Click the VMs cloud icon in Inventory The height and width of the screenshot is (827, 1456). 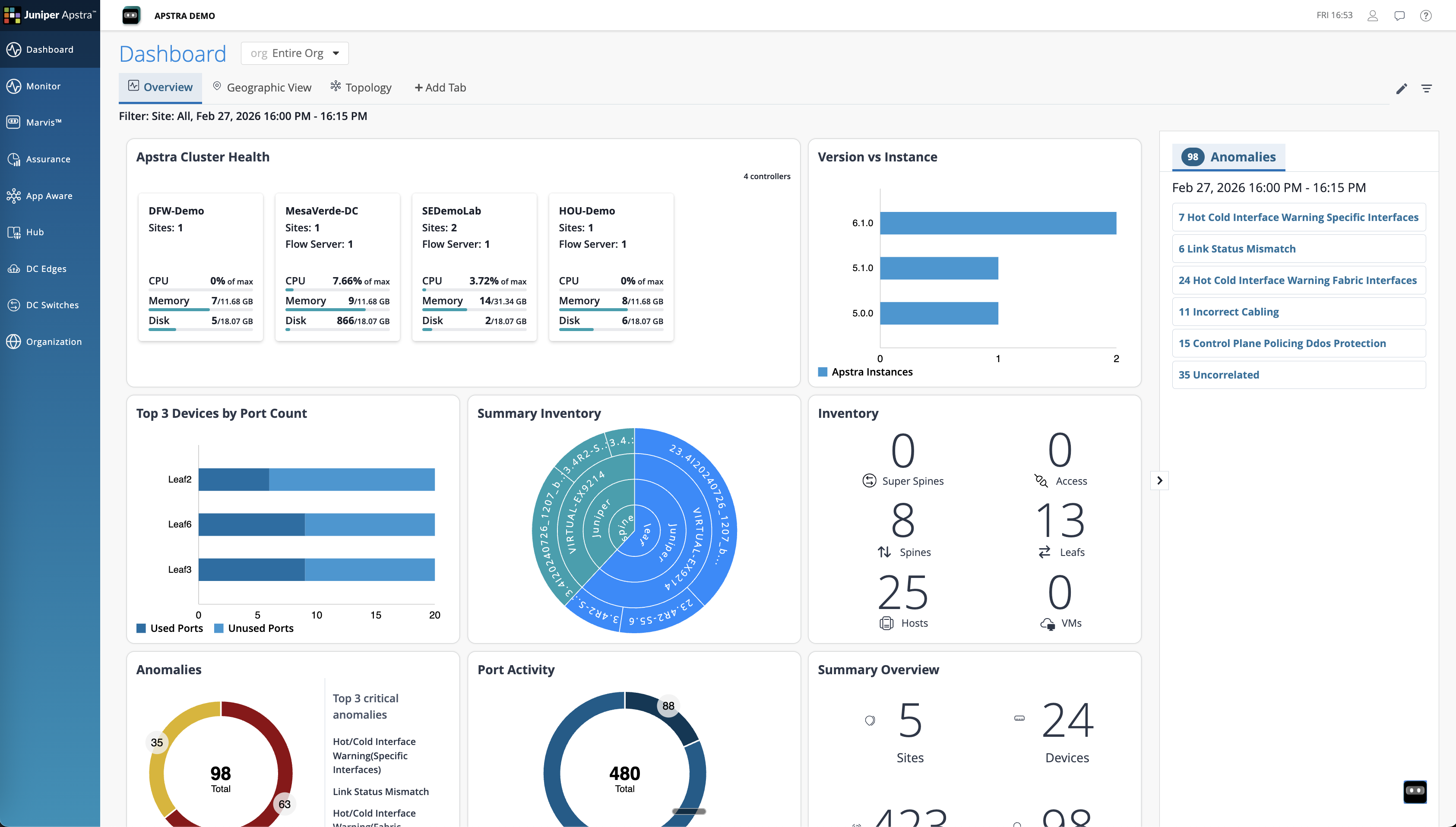click(1048, 624)
